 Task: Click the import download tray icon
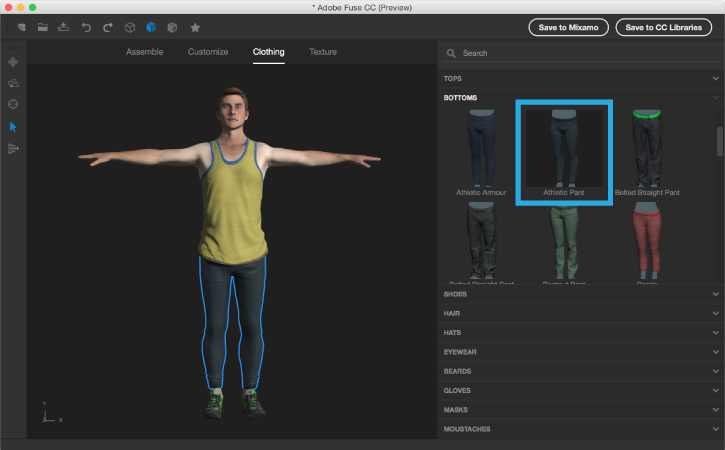(64, 27)
